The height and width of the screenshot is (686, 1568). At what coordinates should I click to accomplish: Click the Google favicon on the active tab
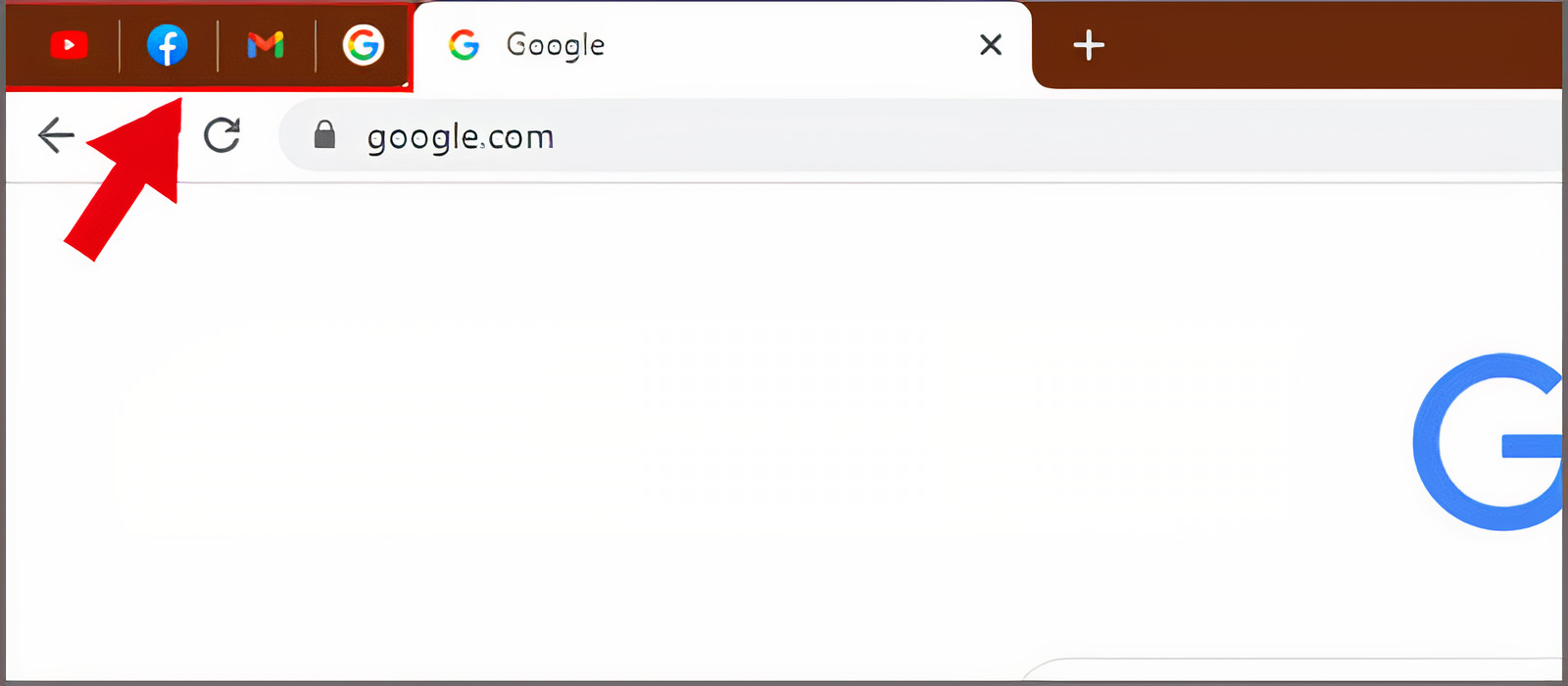click(464, 45)
